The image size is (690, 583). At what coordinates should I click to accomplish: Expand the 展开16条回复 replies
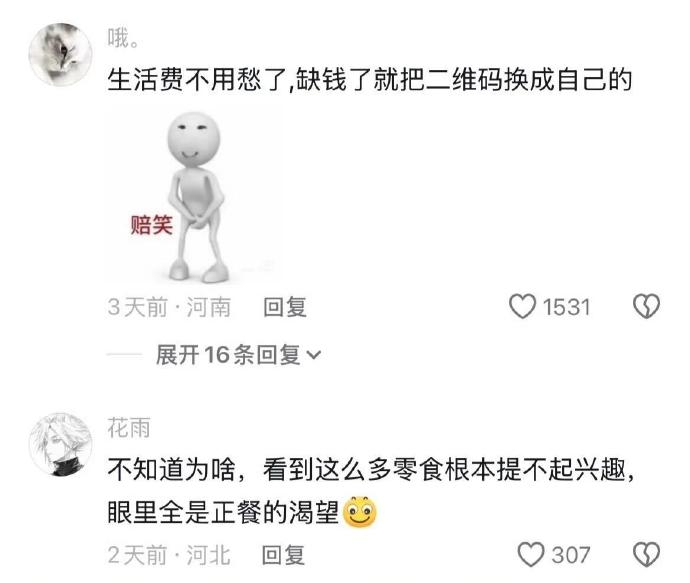pos(238,355)
